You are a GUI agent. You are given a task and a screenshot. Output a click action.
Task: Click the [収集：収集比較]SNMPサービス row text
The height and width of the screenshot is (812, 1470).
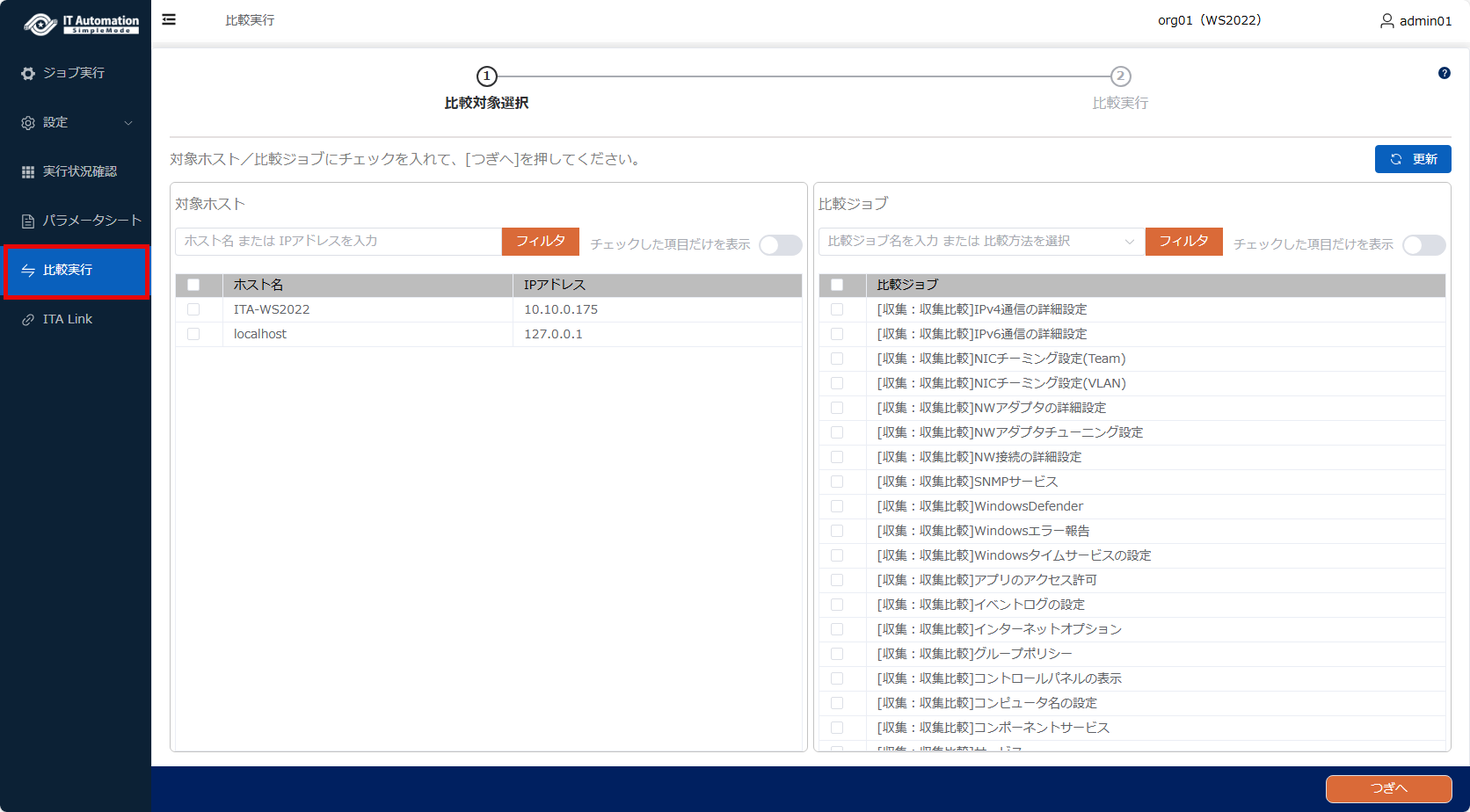(967, 482)
